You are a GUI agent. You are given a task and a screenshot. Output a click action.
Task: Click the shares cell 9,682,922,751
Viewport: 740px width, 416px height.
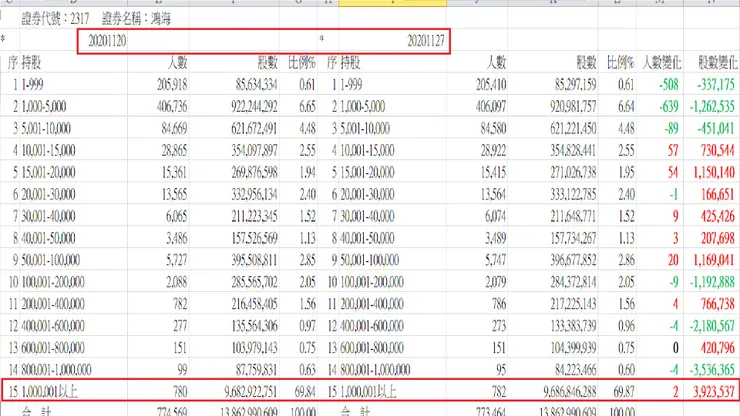251,392
